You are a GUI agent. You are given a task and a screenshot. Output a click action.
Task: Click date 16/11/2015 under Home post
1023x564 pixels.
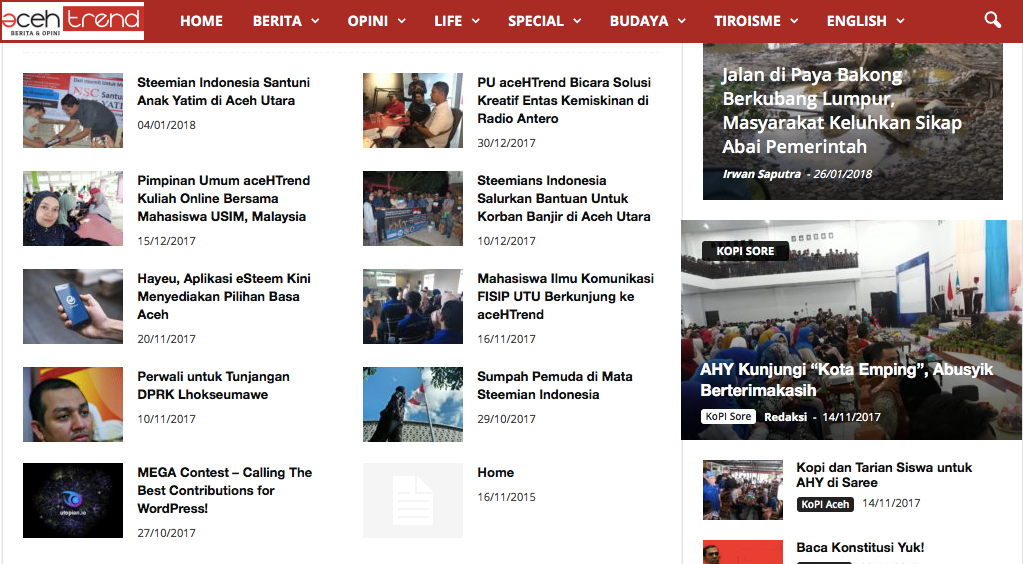click(506, 497)
